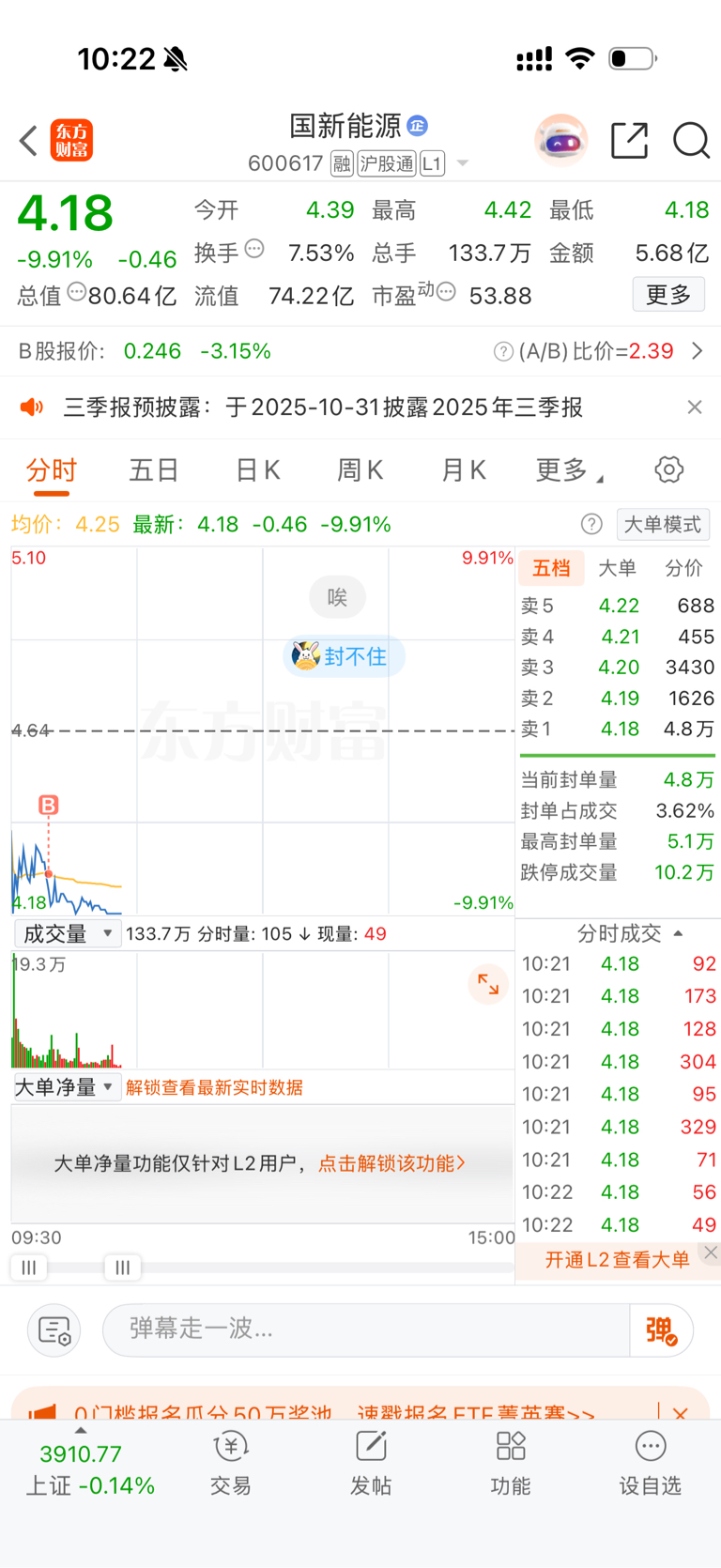
Task: Switch to the 分价 tab
Action: click(x=683, y=568)
